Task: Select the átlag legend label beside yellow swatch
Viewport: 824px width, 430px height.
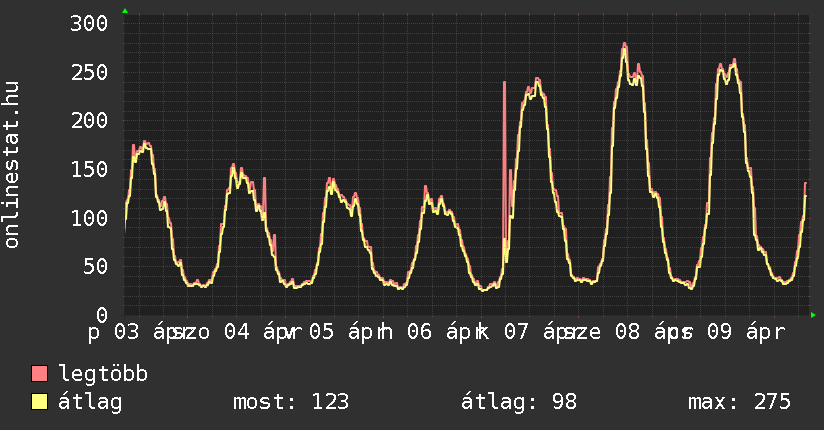Action: pos(91,402)
